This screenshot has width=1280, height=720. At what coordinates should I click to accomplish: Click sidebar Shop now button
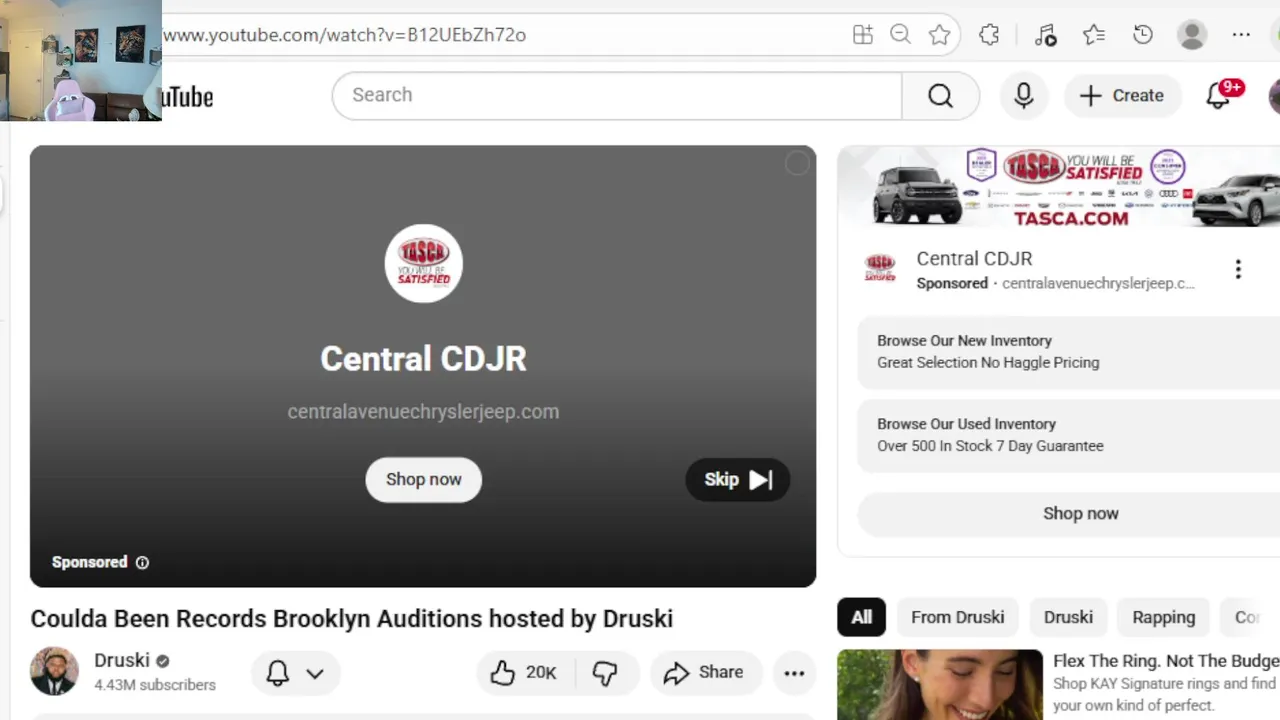point(1068,514)
